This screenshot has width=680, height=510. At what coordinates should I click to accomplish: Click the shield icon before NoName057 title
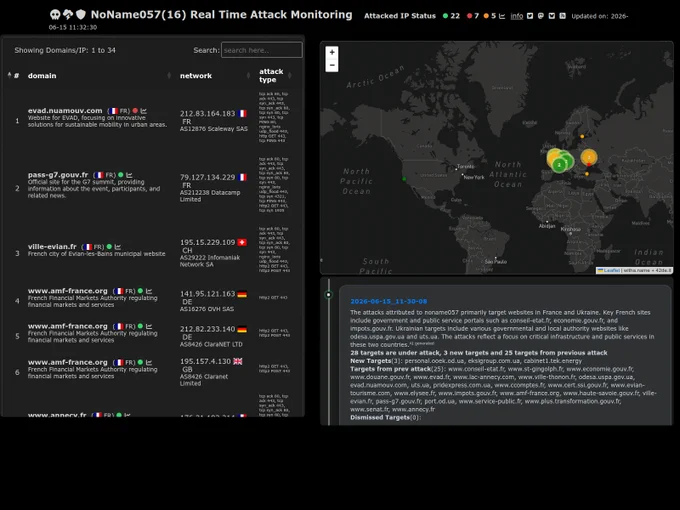click(81, 15)
